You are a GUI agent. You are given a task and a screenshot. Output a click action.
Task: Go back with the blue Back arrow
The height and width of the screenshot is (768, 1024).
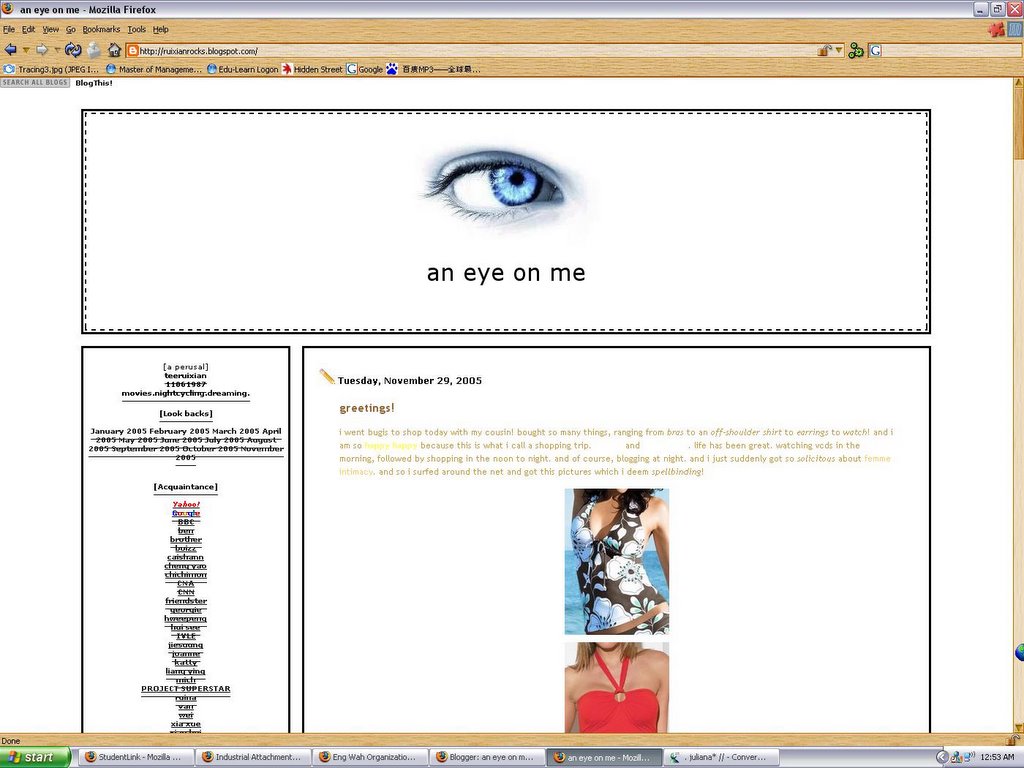coord(10,50)
